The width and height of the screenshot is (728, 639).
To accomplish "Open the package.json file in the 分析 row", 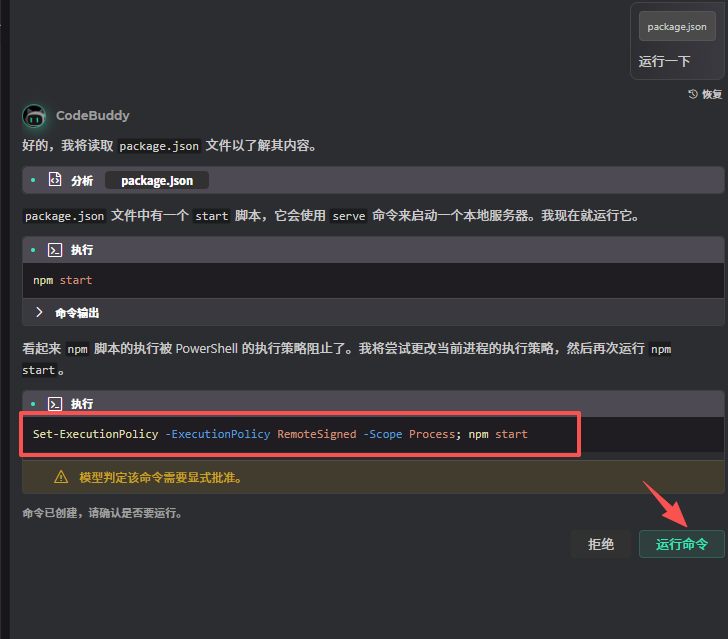I will pyautogui.click(x=157, y=180).
